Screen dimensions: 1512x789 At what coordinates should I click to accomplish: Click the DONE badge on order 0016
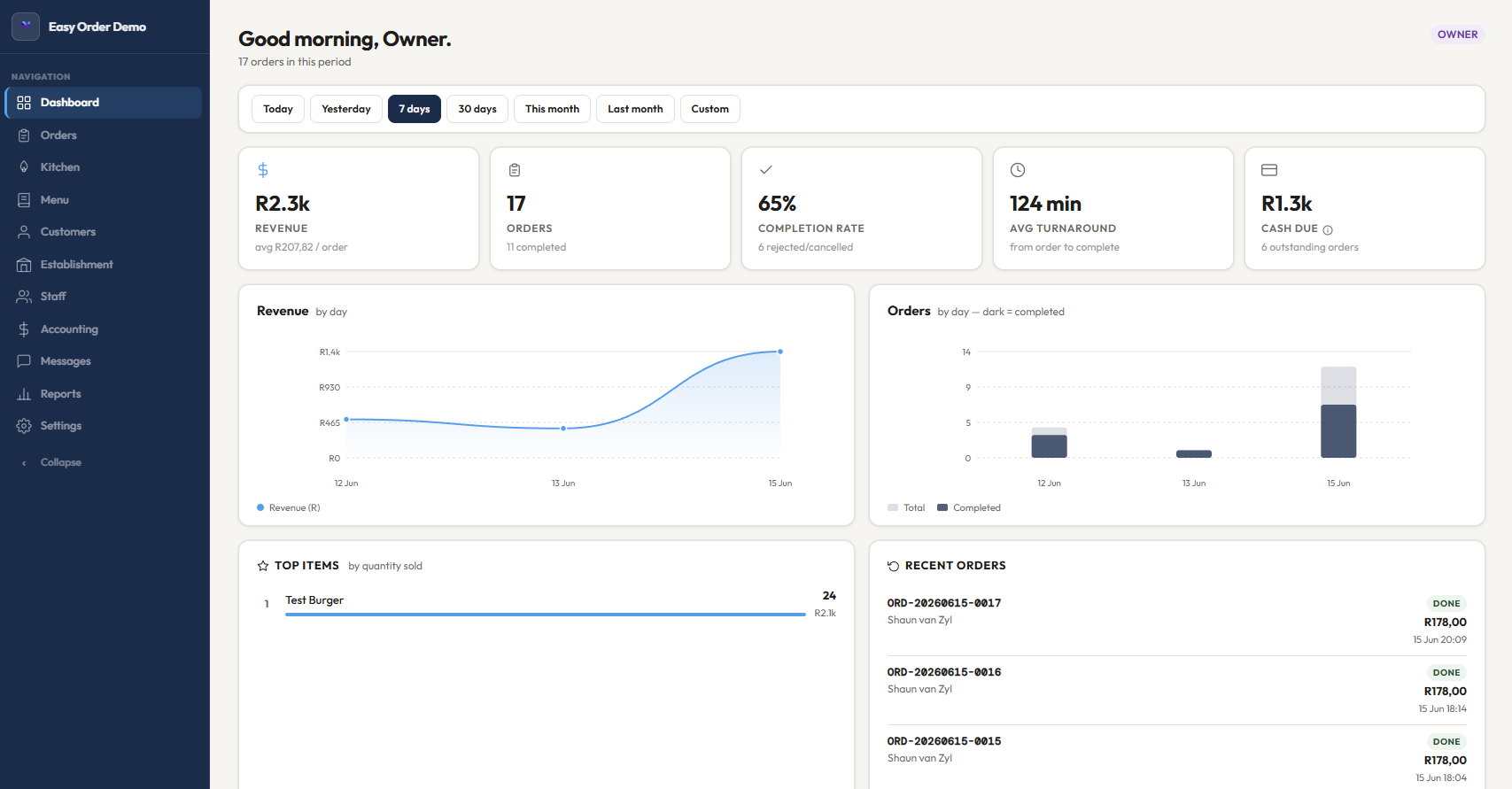1446,673
